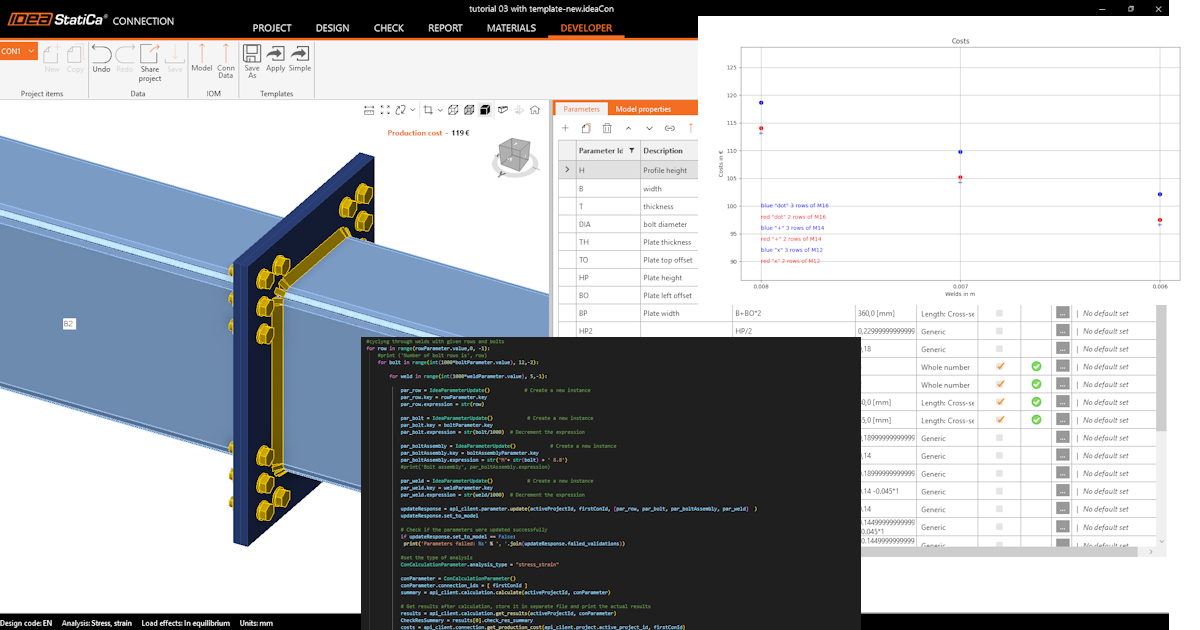Click the ellipsis button in 360,0 [mm] row
The height and width of the screenshot is (630, 1200).
pos(1062,313)
